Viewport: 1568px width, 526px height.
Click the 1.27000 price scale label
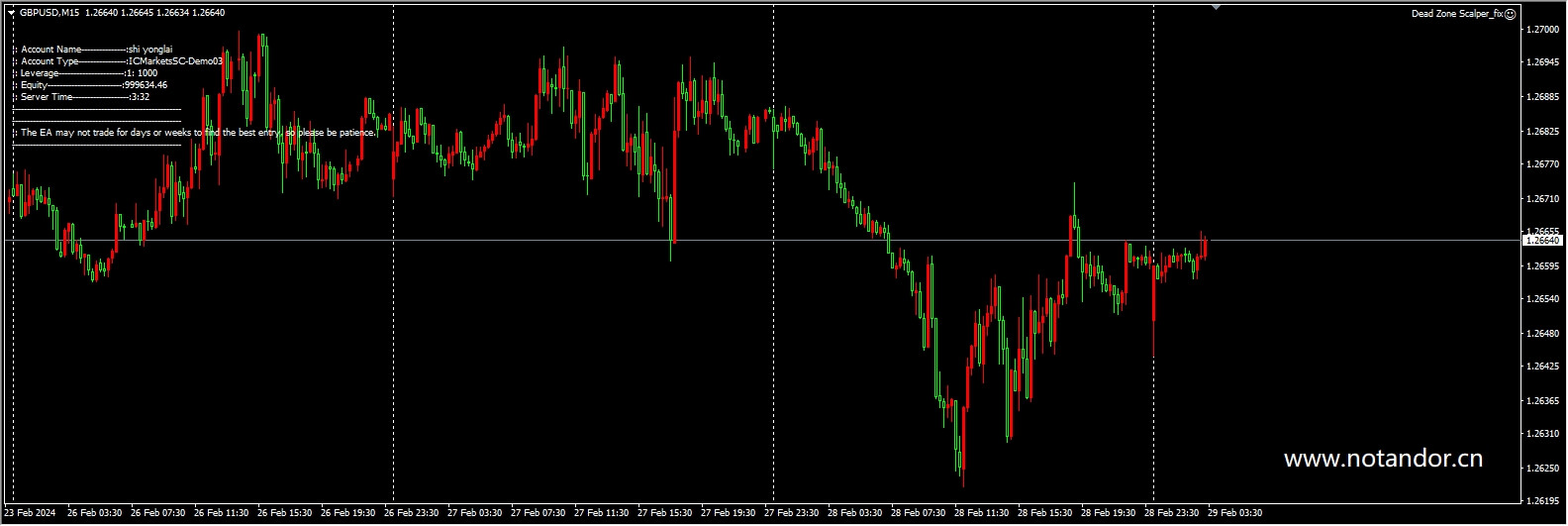click(1543, 31)
